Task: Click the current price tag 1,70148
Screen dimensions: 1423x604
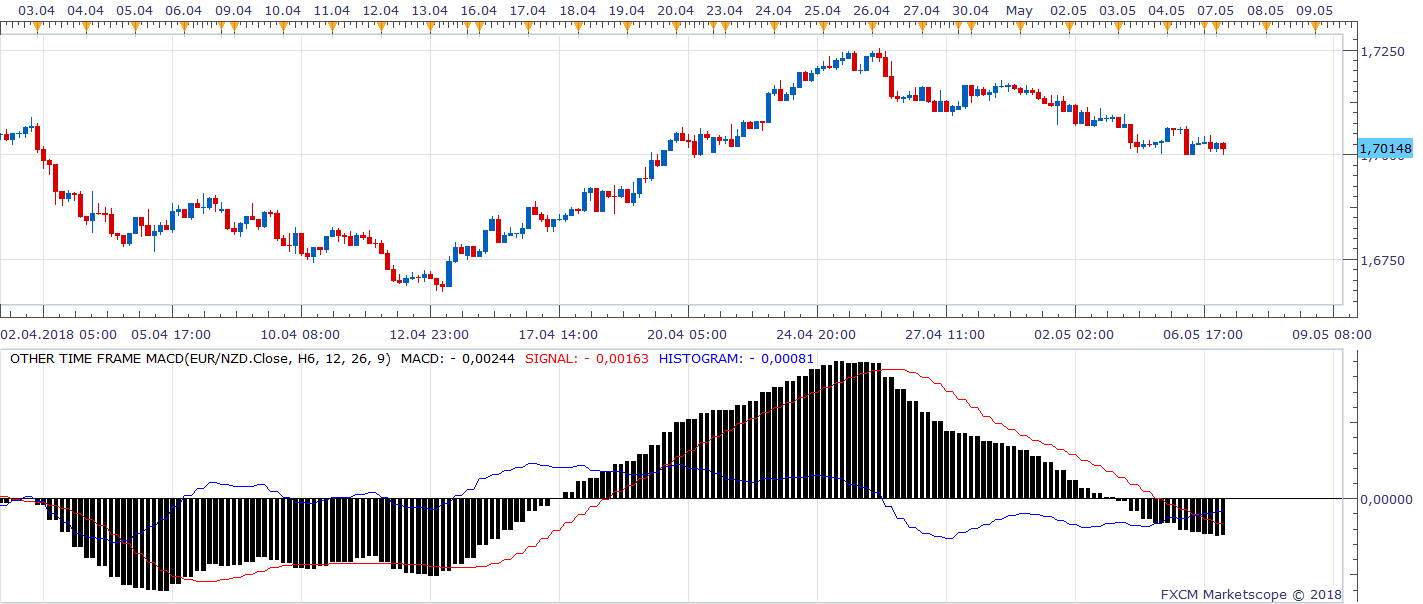Action: click(x=1385, y=149)
